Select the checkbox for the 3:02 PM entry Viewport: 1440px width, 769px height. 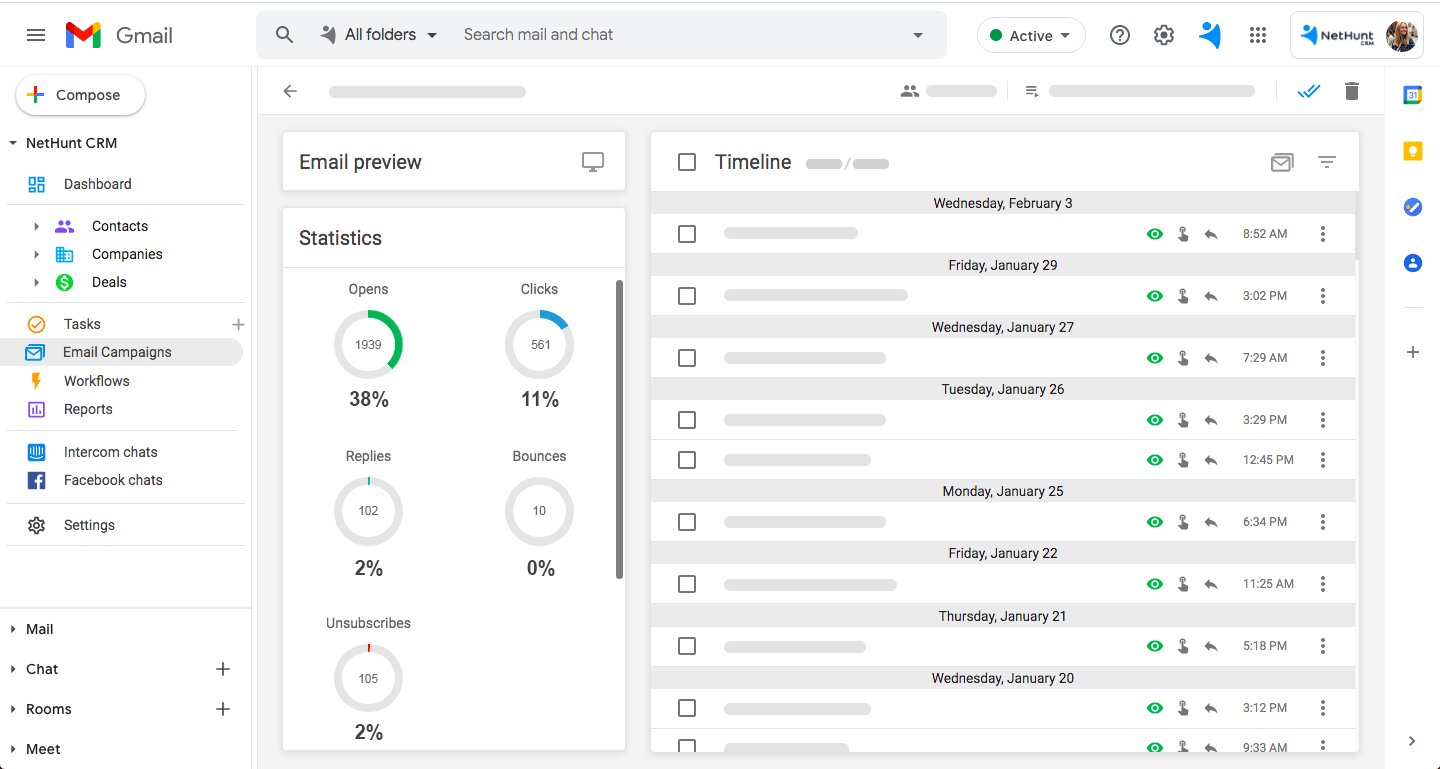pyautogui.click(x=687, y=296)
